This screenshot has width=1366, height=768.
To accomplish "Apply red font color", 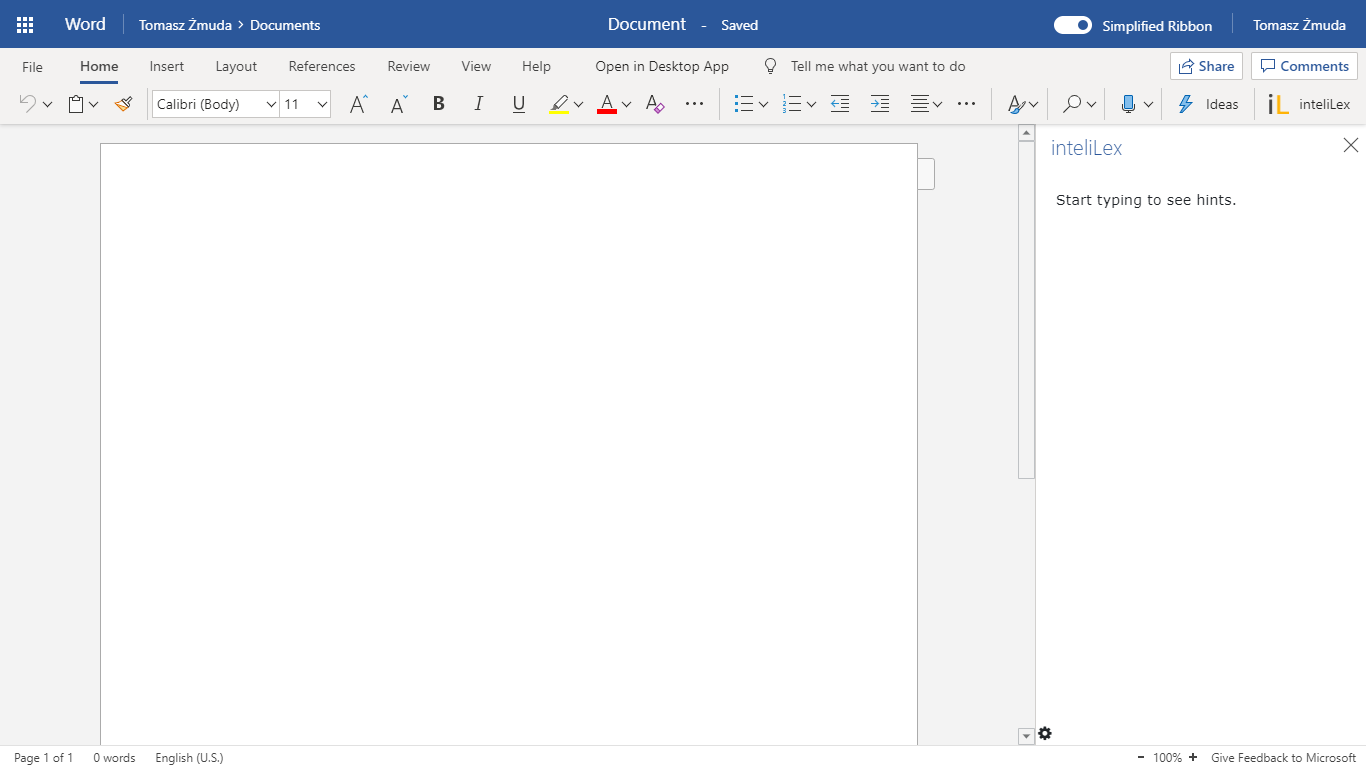I will tap(607, 104).
